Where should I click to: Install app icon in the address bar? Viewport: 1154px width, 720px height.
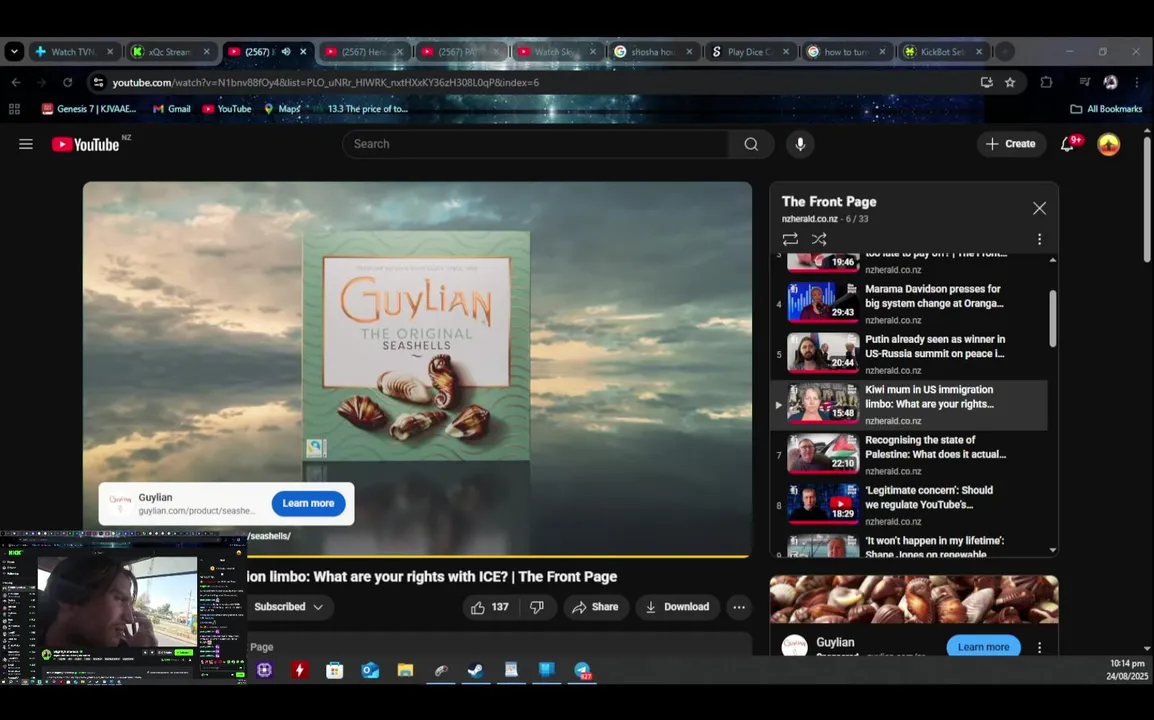click(x=986, y=82)
